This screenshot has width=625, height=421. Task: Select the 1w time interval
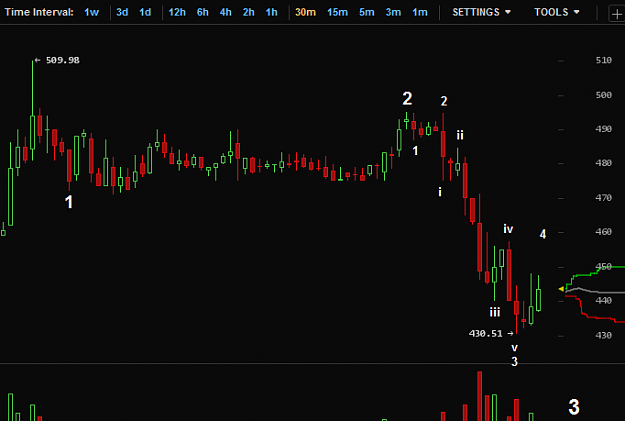pos(91,12)
